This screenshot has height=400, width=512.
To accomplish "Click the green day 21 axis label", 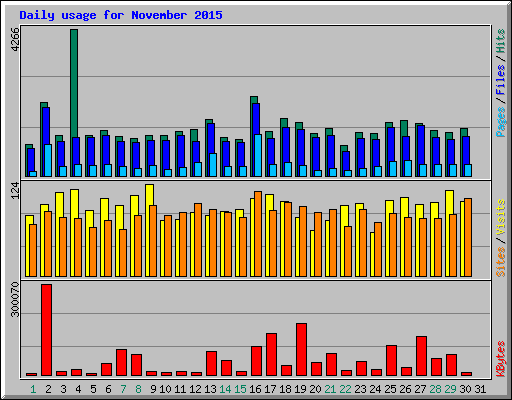I will pyautogui.click(x=330, y=389).
